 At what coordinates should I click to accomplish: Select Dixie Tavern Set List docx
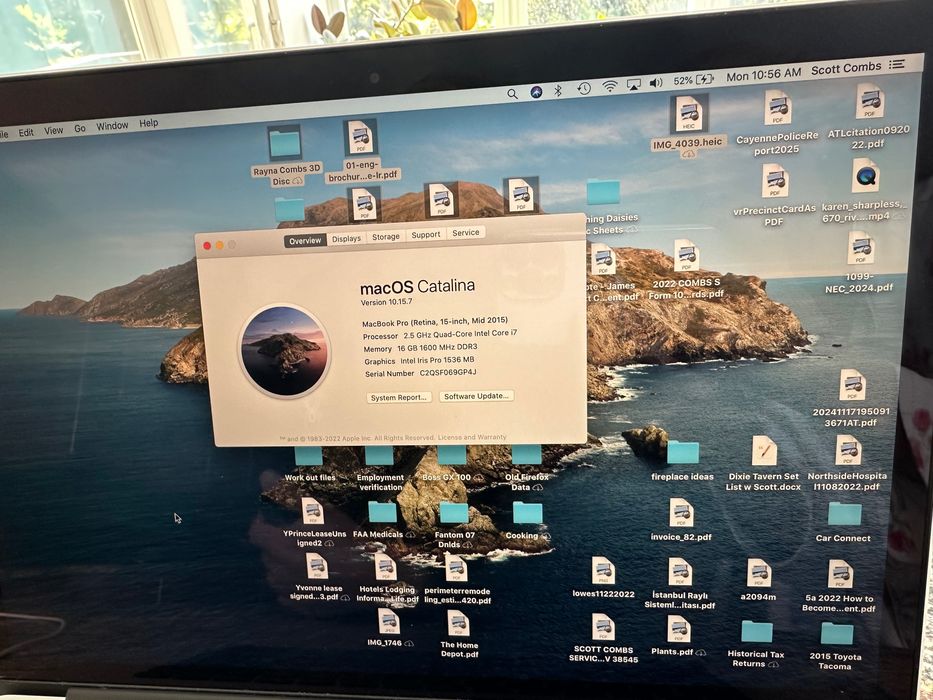click(763, 451)
